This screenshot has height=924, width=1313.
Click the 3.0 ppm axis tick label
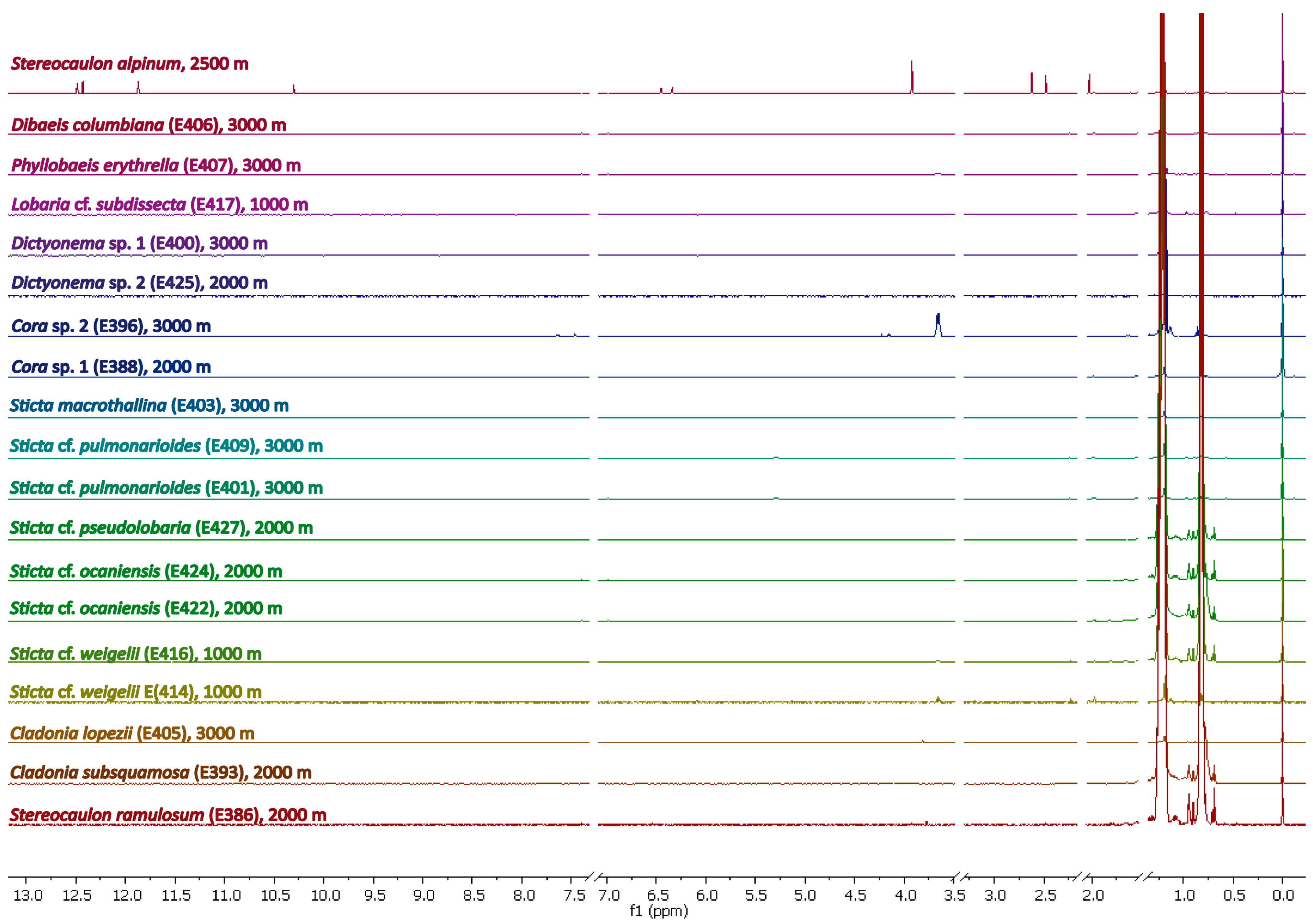[996, 895]
